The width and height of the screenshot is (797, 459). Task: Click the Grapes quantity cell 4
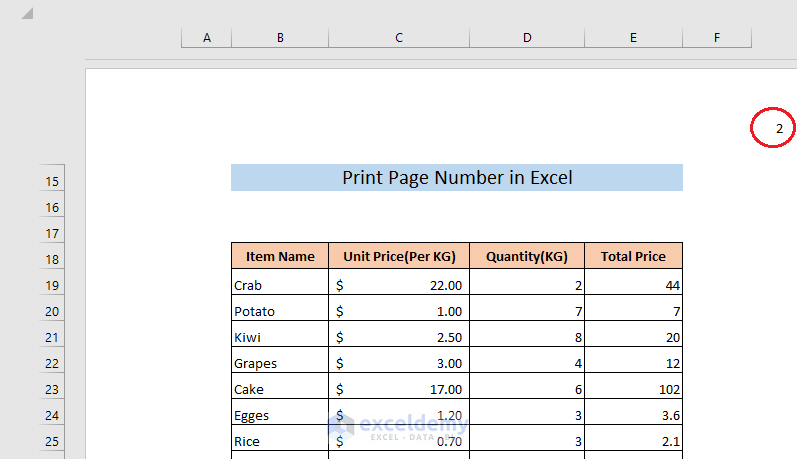[x=527, y=359]
